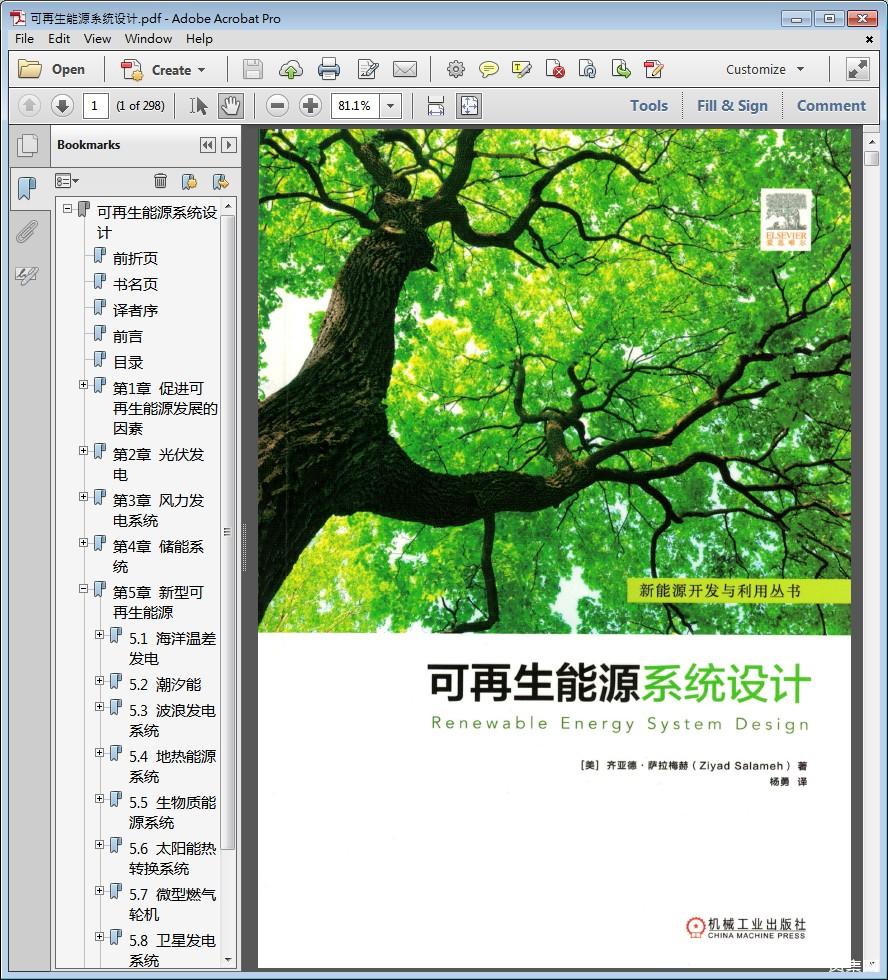Viewport: 888px width, 980px height.
Task: Open the Page Thumbnails panel
Action: tap(27, 145)
